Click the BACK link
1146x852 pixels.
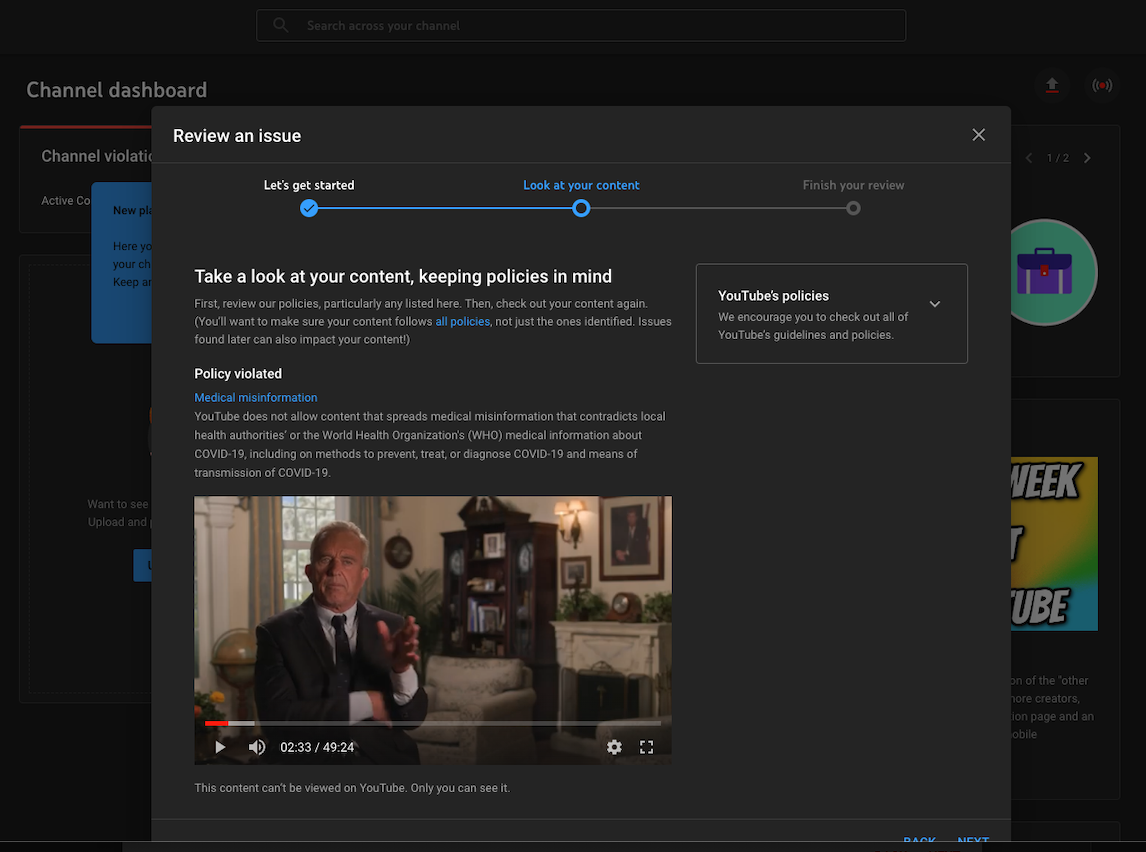click(x=919, y=841)
